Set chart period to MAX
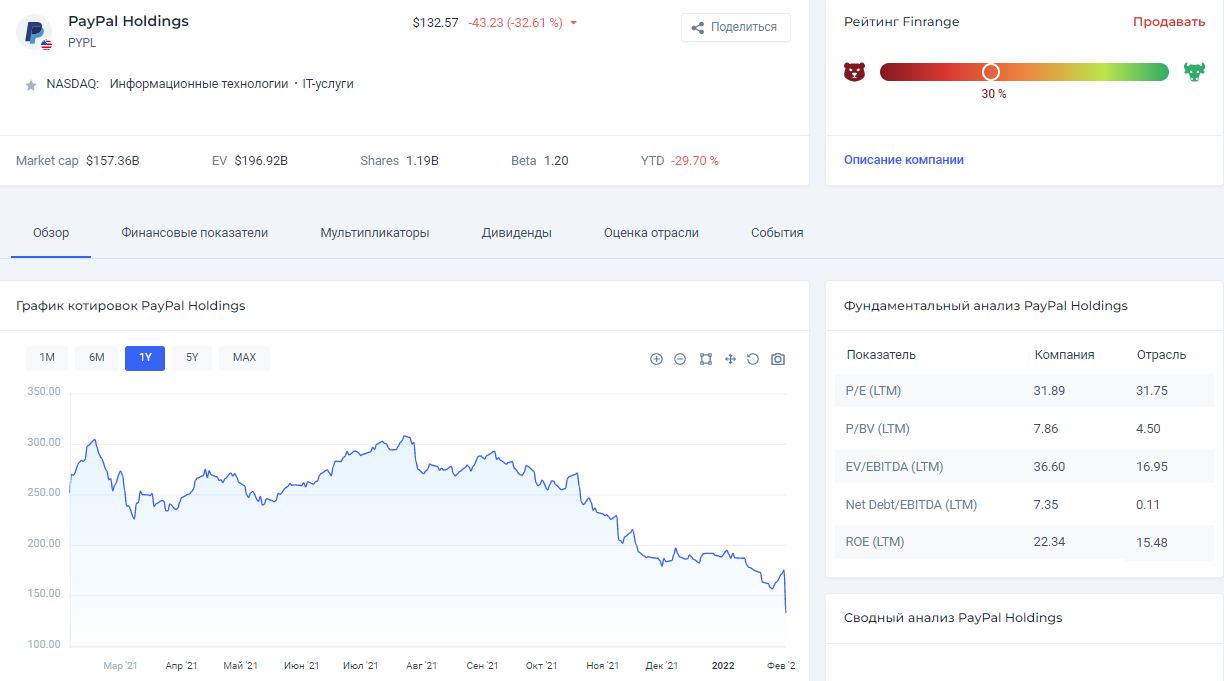Viewport: 1224px width, 681px height. click(x=244, y=358)
